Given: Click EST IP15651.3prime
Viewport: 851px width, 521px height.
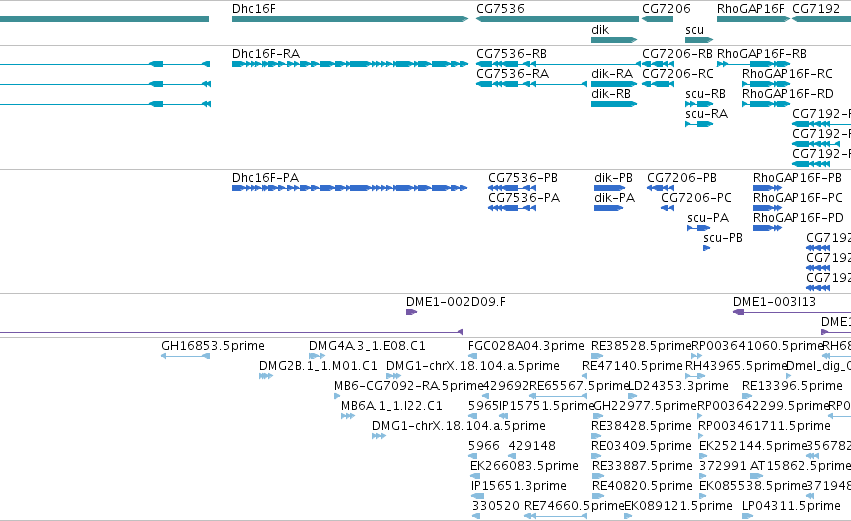Looking at the screenshot, I should 477,497.
